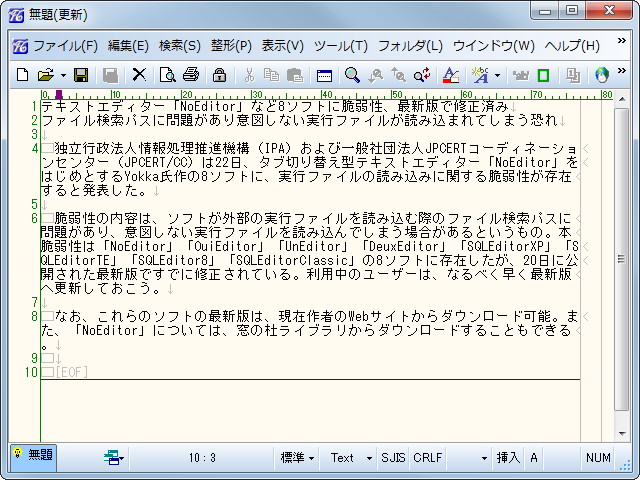Click the purple ruler position marker

(59, 95)
